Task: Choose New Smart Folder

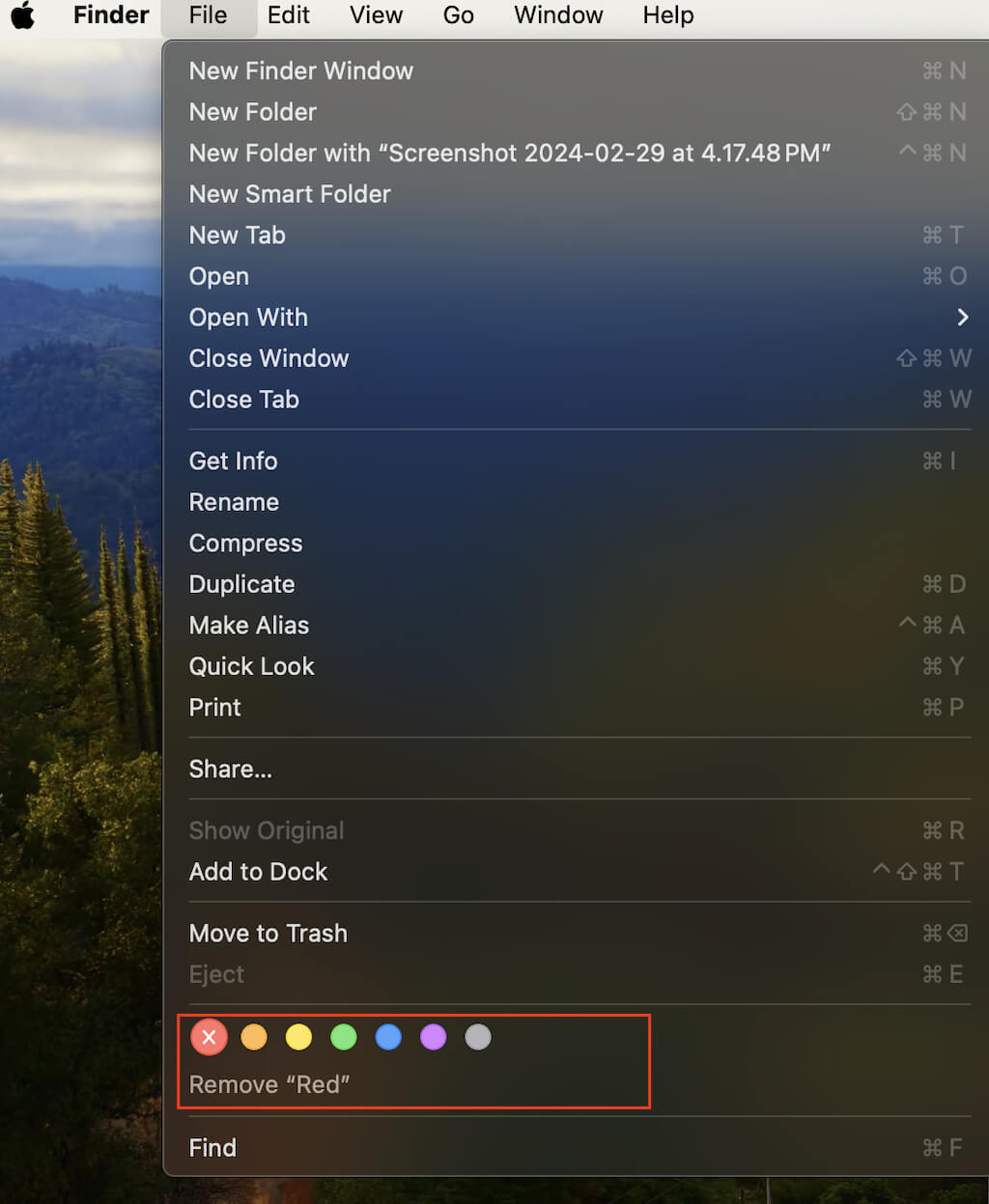Action: 577,194
